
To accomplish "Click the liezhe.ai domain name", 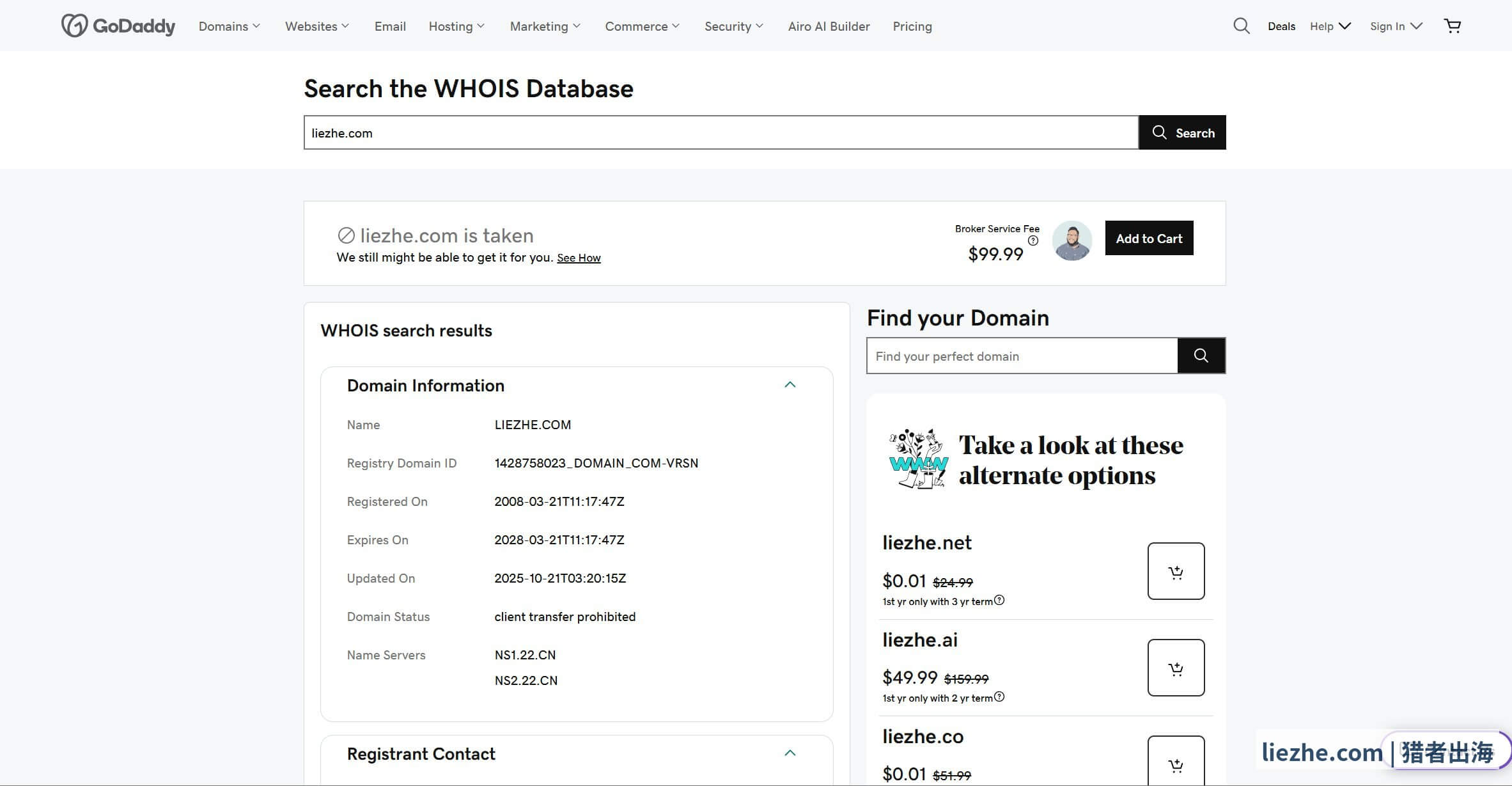I will 920,640.
